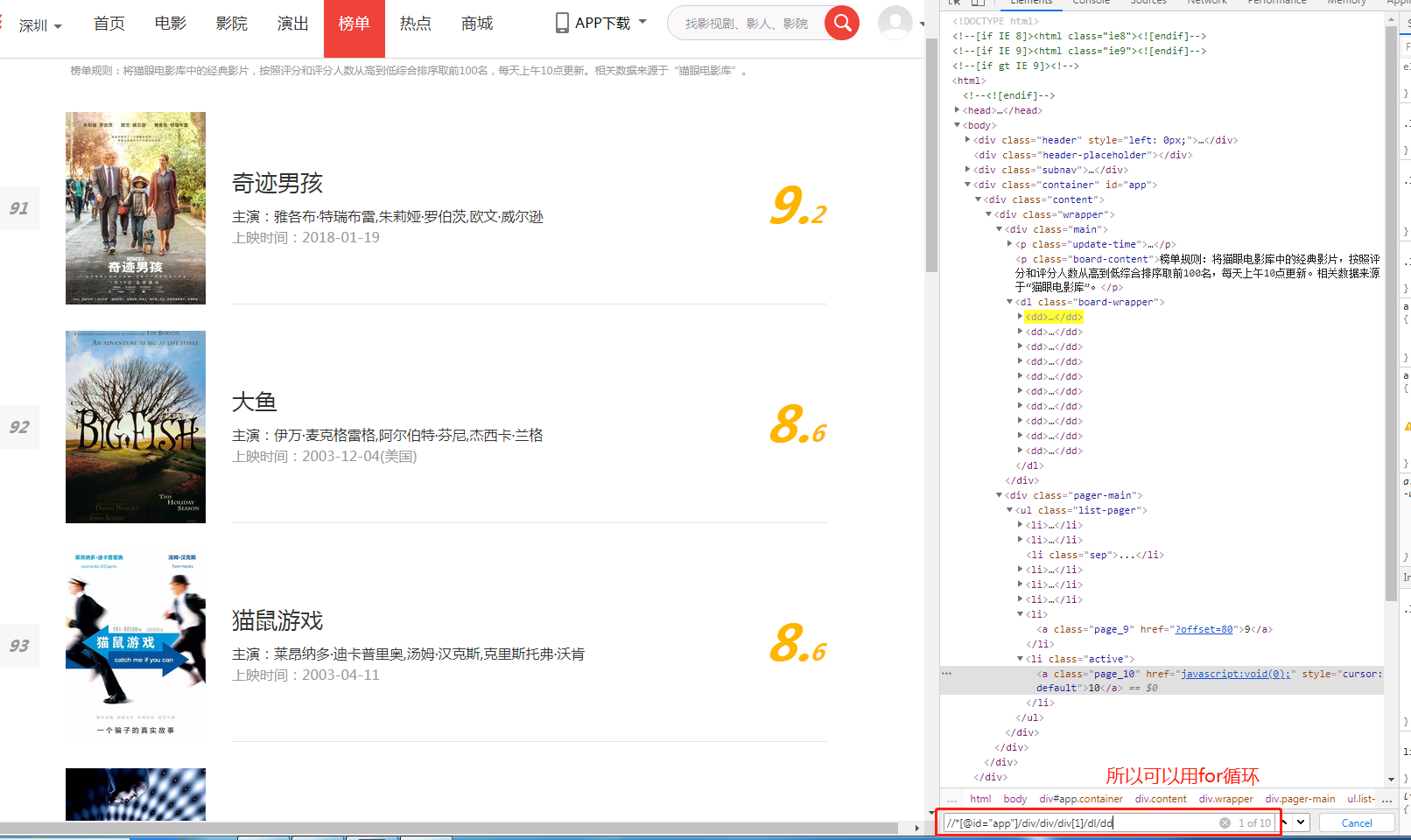Viewport: 1411px width, 840px height.
Task: Click the rank 92 badge
Action: [x=19, y=427]
